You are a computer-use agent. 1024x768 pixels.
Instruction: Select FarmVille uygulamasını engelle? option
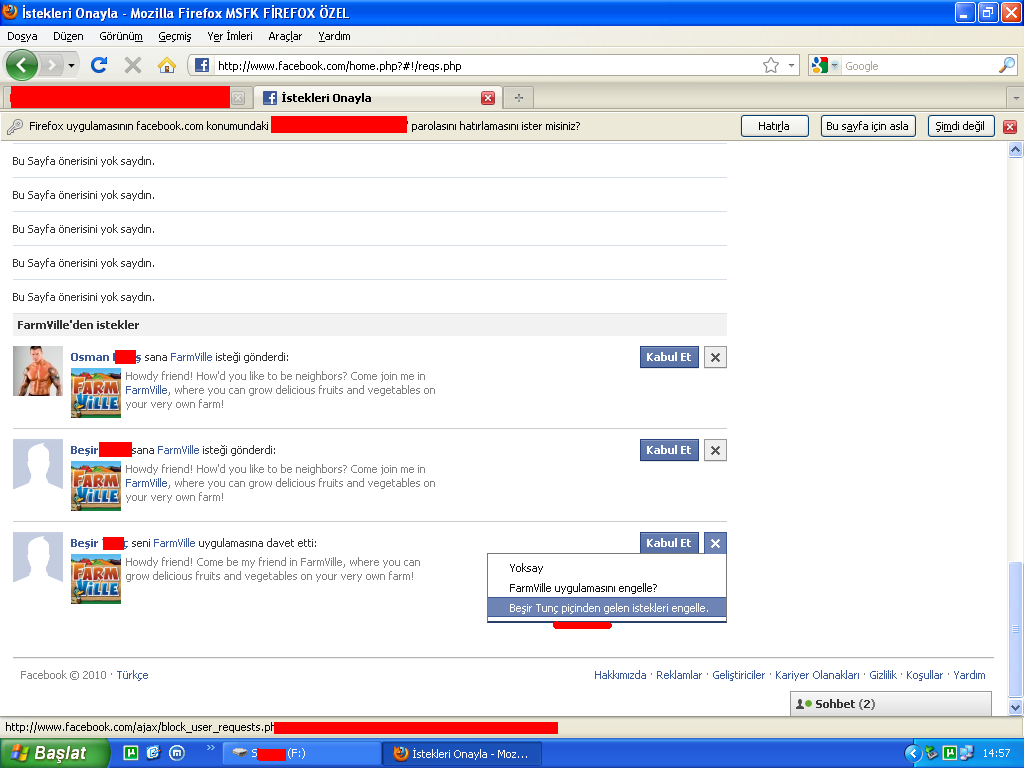[607, 588]
